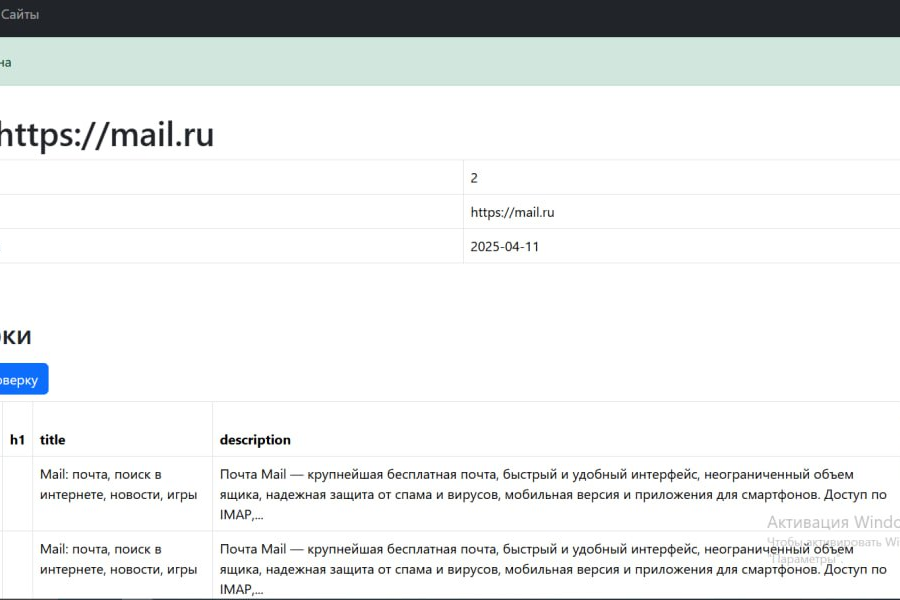Open the Сайты navigation link
The height and width of the screenshot is (600, 900).
pyautogui.click(x=20, y=14)
